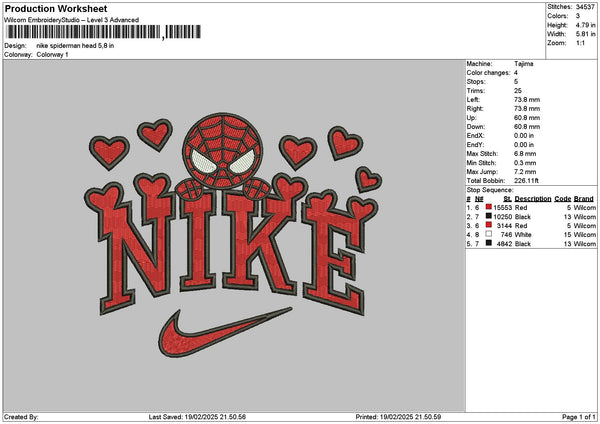The width and height of the screenshot is (600, 424).
Task: Click the 'Production Worksheet' title
Action: click(56, 9)
